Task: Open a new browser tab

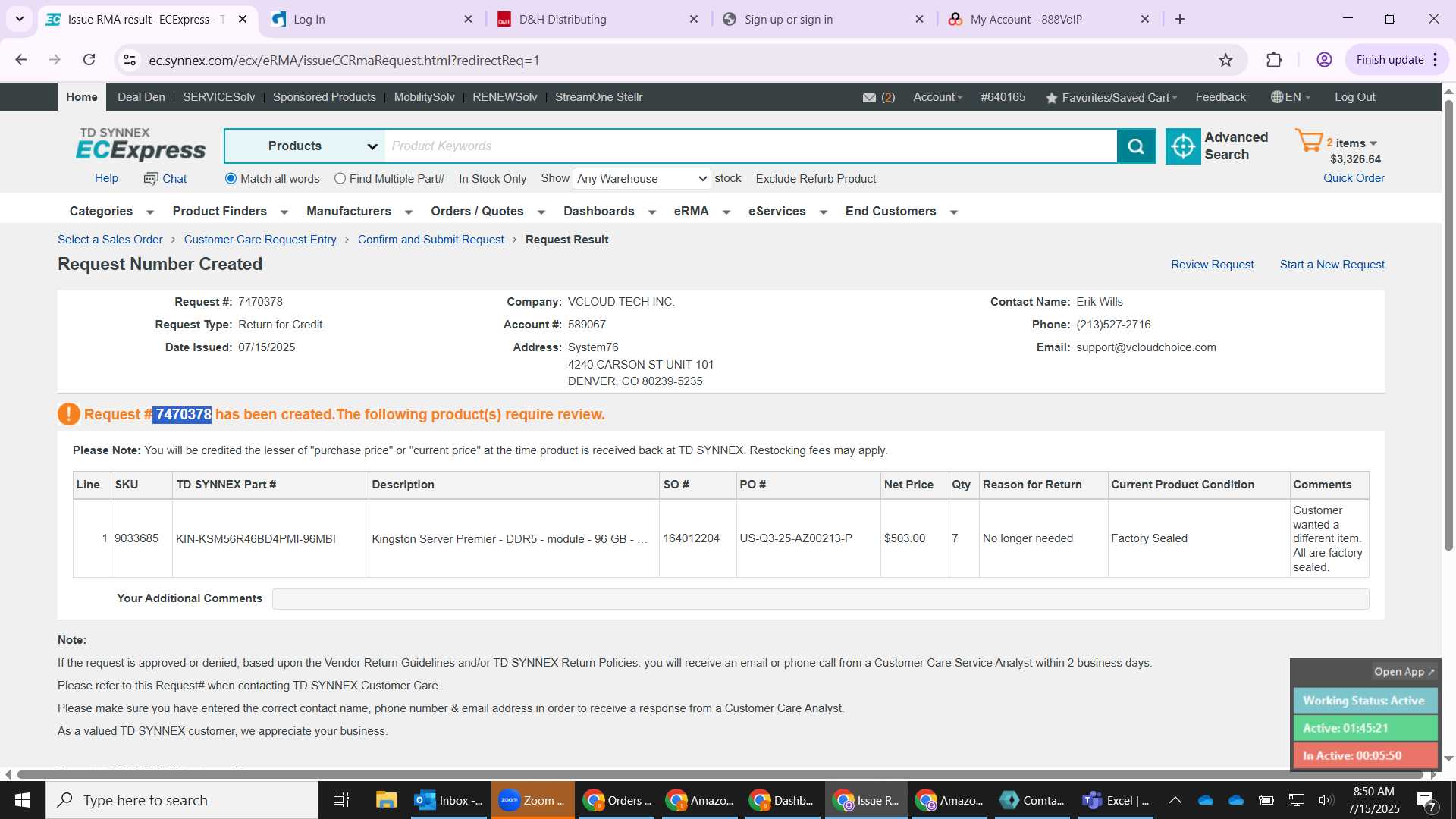Action: [1180, 19]
